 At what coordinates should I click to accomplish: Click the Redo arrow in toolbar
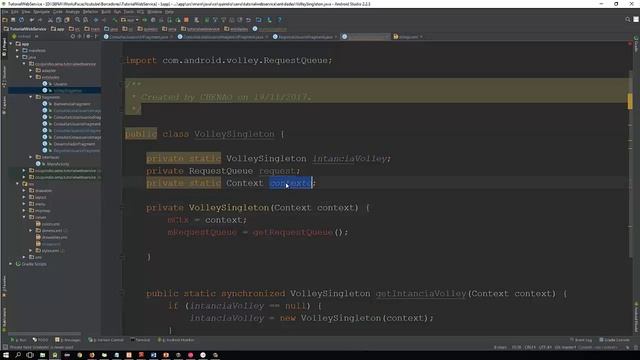coord(40,20)
